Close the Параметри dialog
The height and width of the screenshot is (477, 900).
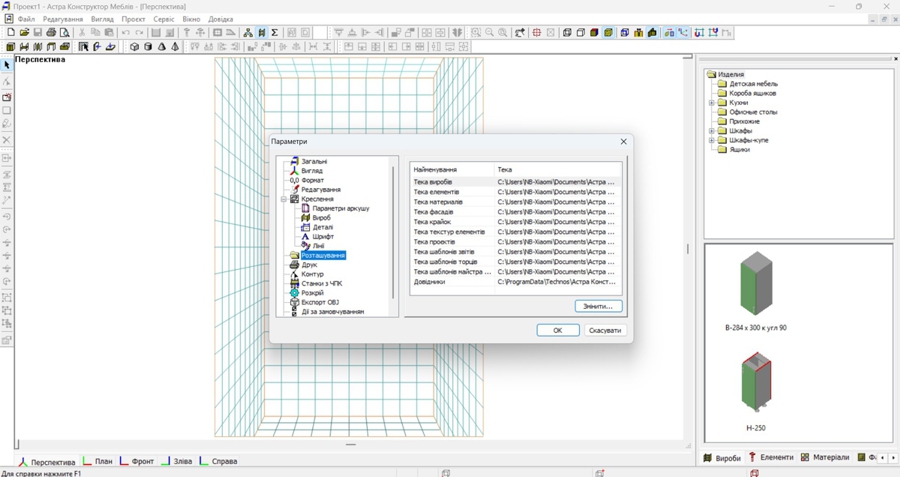pyautogui.click(x=623, y=142)
